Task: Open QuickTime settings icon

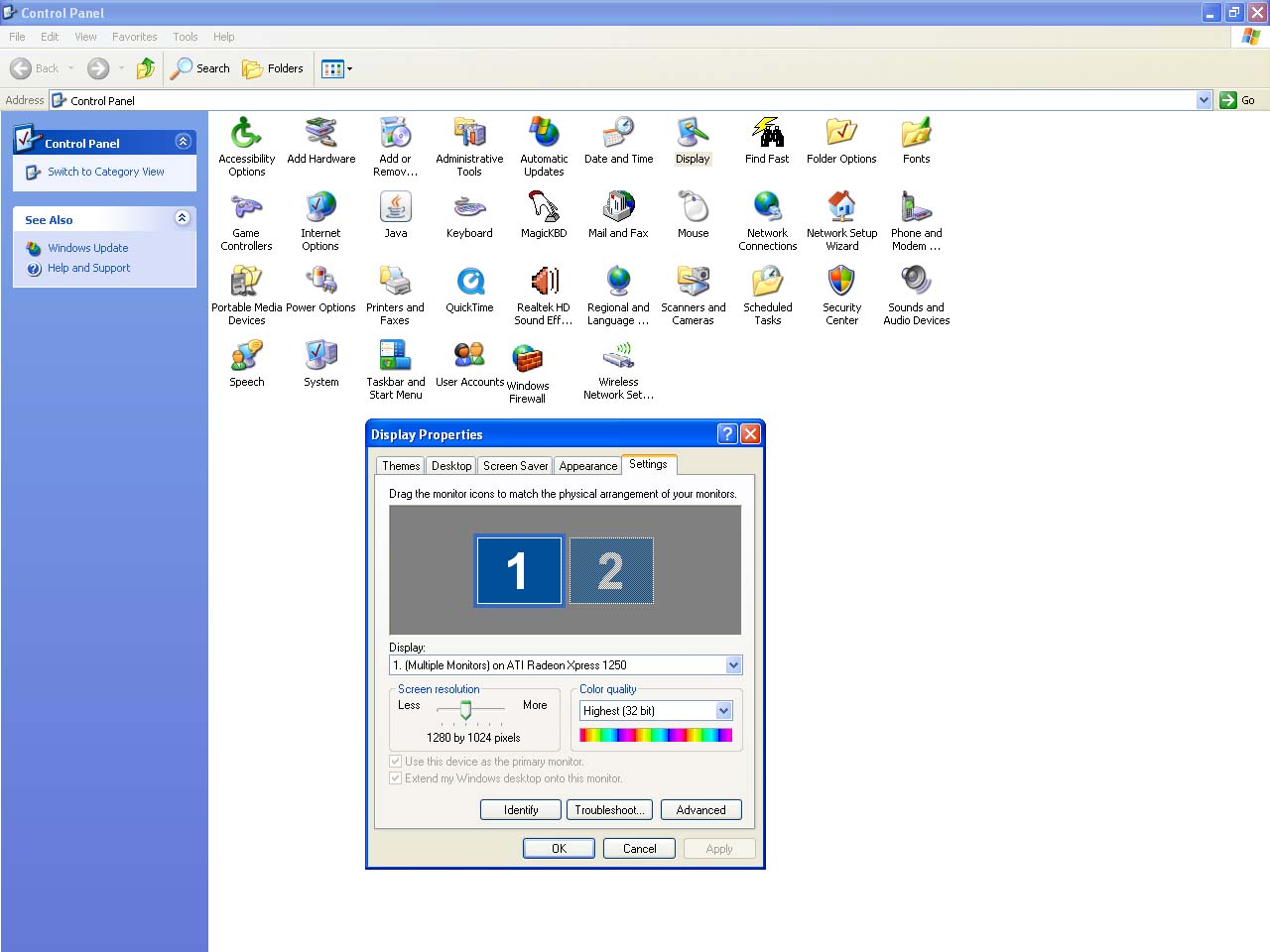Action: pos(469,282)
